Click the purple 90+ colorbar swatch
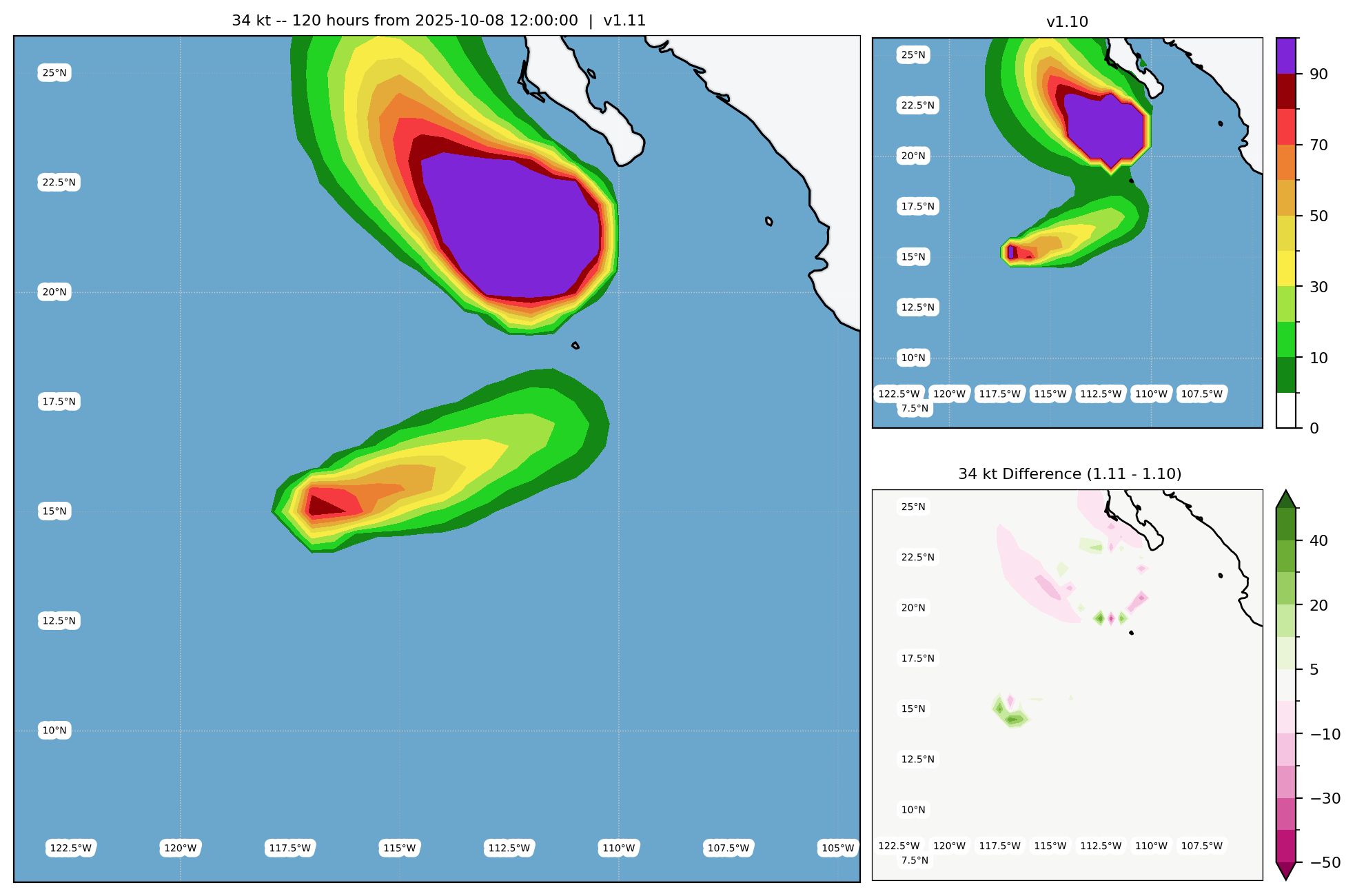 (x=1286, y=56)
